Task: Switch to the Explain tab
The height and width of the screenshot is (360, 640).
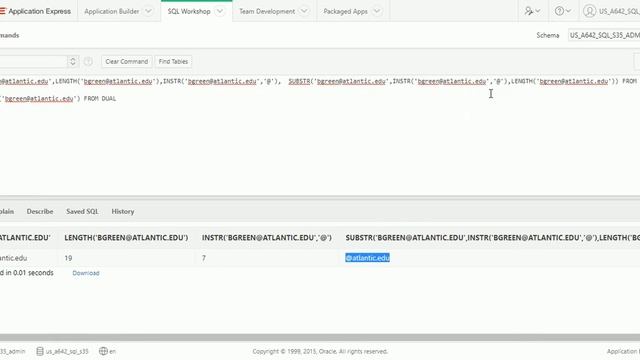Action: 7,211
